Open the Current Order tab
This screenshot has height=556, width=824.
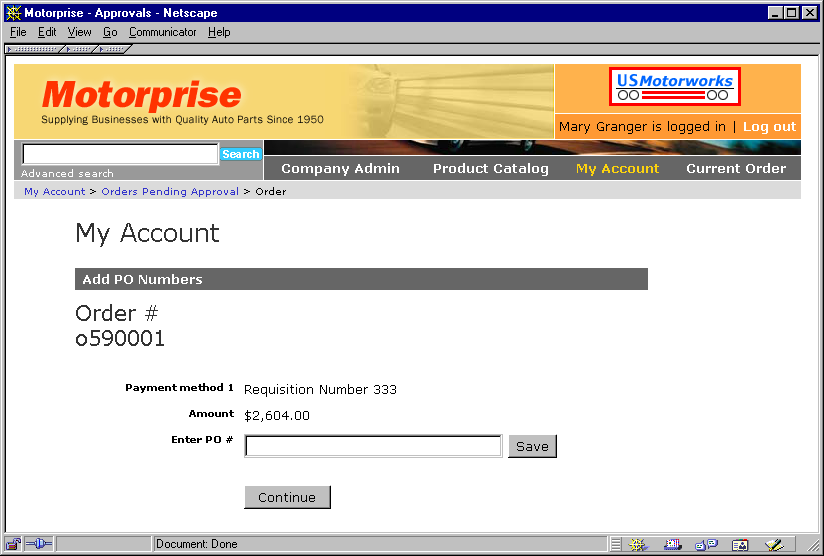coord(736,169)
